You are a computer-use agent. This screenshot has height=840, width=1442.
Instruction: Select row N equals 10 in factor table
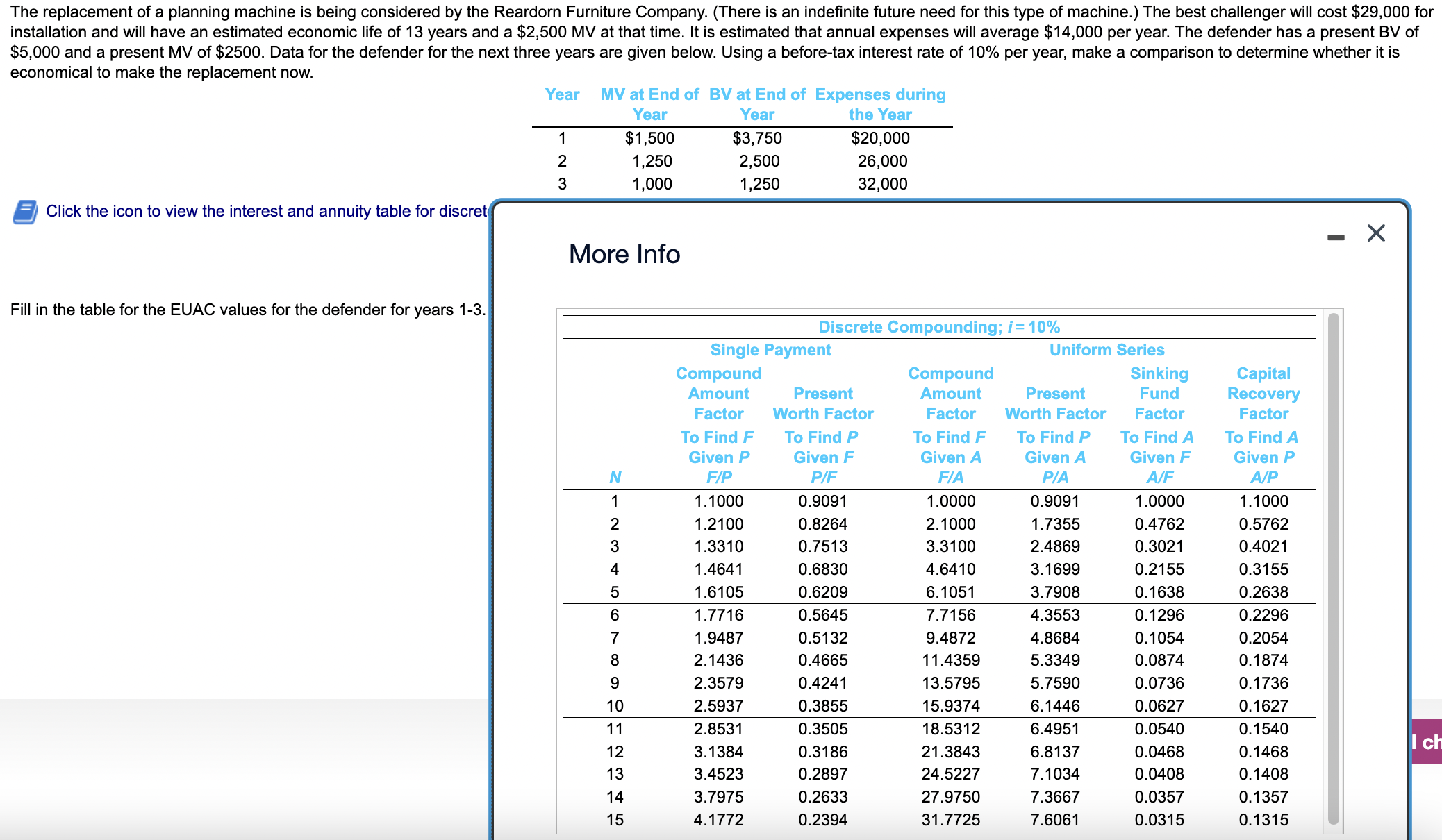[615, 705]
